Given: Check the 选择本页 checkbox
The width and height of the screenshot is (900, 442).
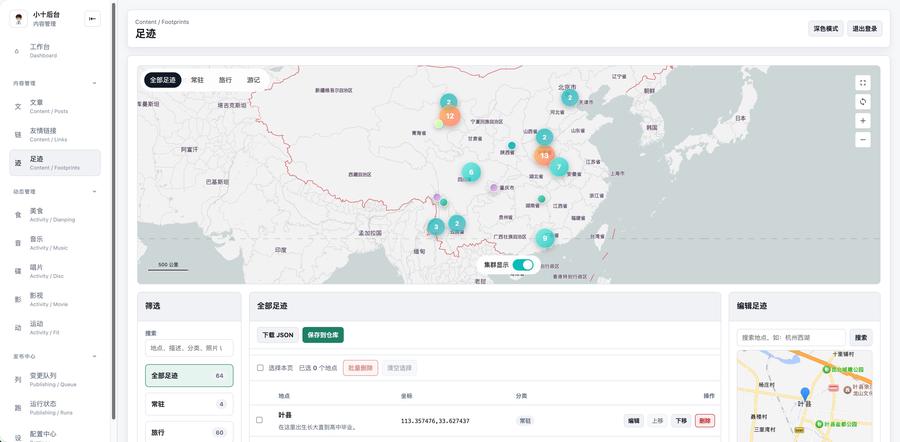Looking at the screenshot, I should pos(260,367).
